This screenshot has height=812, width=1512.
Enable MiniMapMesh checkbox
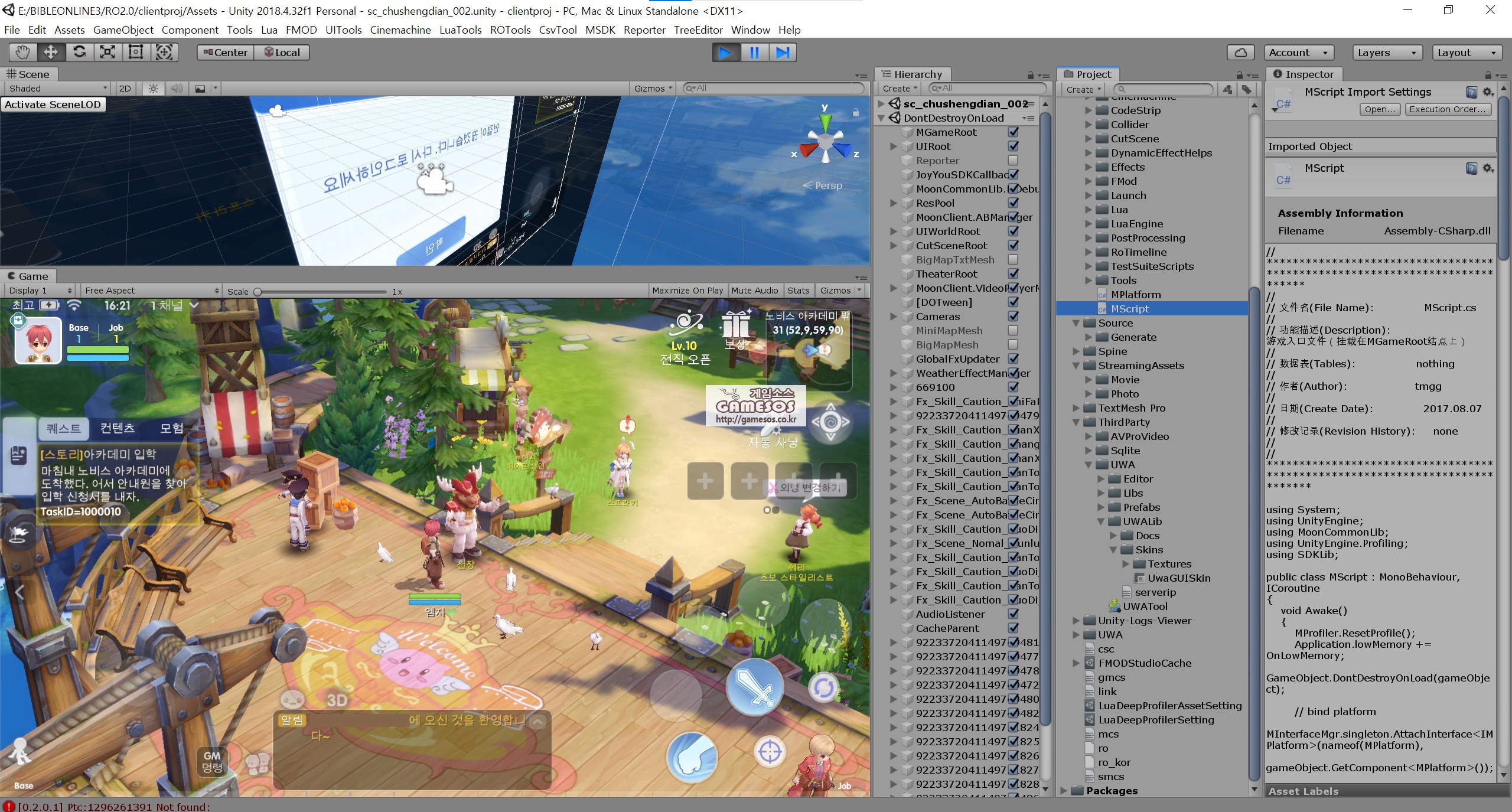pos(1014,331)
